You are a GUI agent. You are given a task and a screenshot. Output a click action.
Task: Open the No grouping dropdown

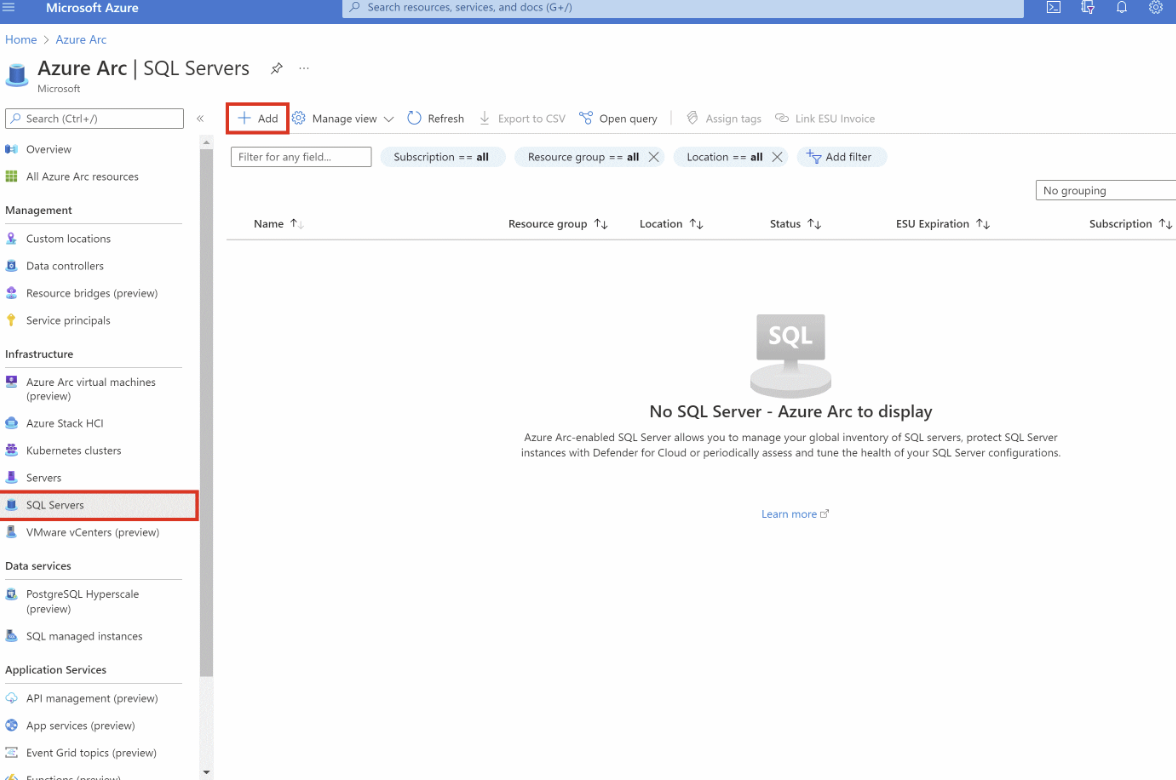[1105, 190]
